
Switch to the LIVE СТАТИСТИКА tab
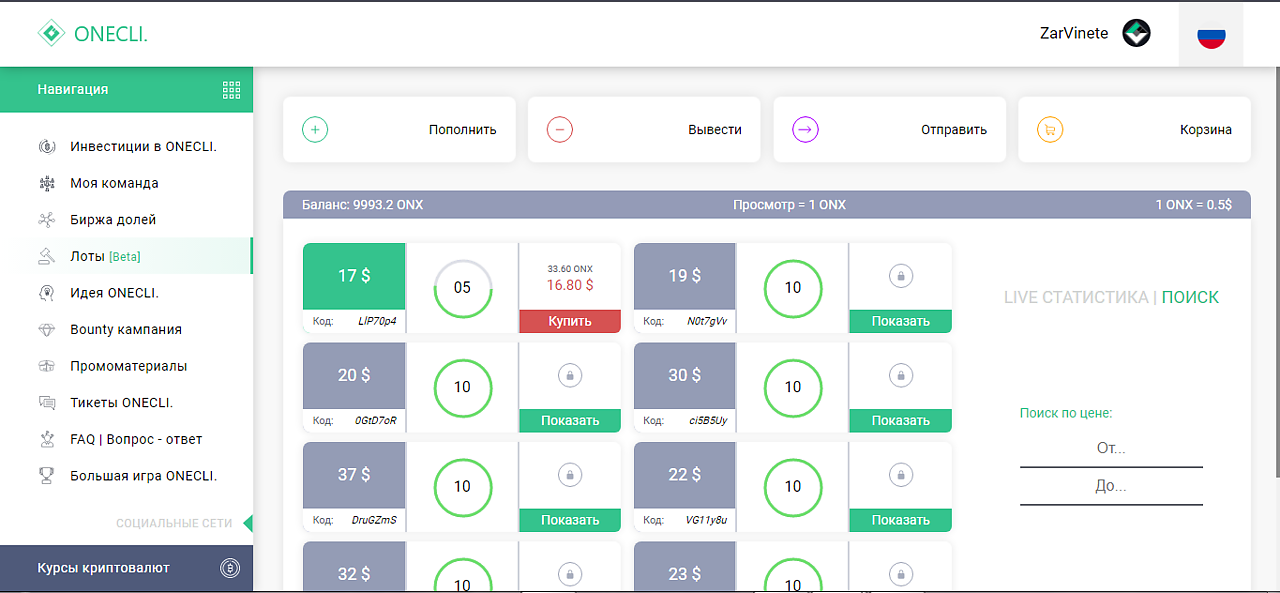(1075, 297)
